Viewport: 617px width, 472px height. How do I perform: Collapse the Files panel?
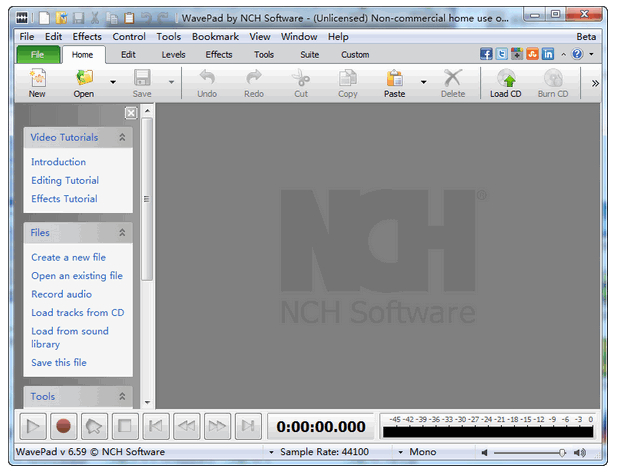pyautogui.click(x=122, y=232)
